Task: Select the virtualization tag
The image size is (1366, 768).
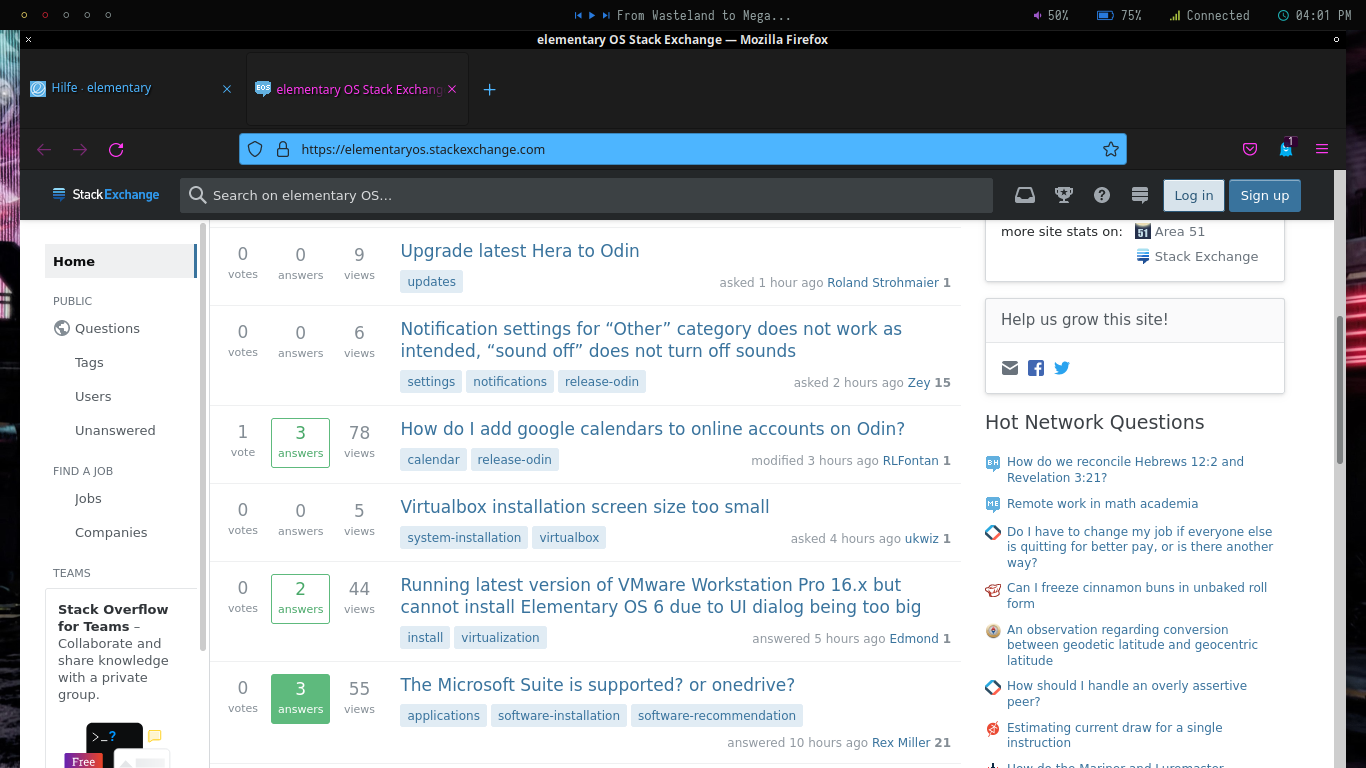Action: click(500, 638)
